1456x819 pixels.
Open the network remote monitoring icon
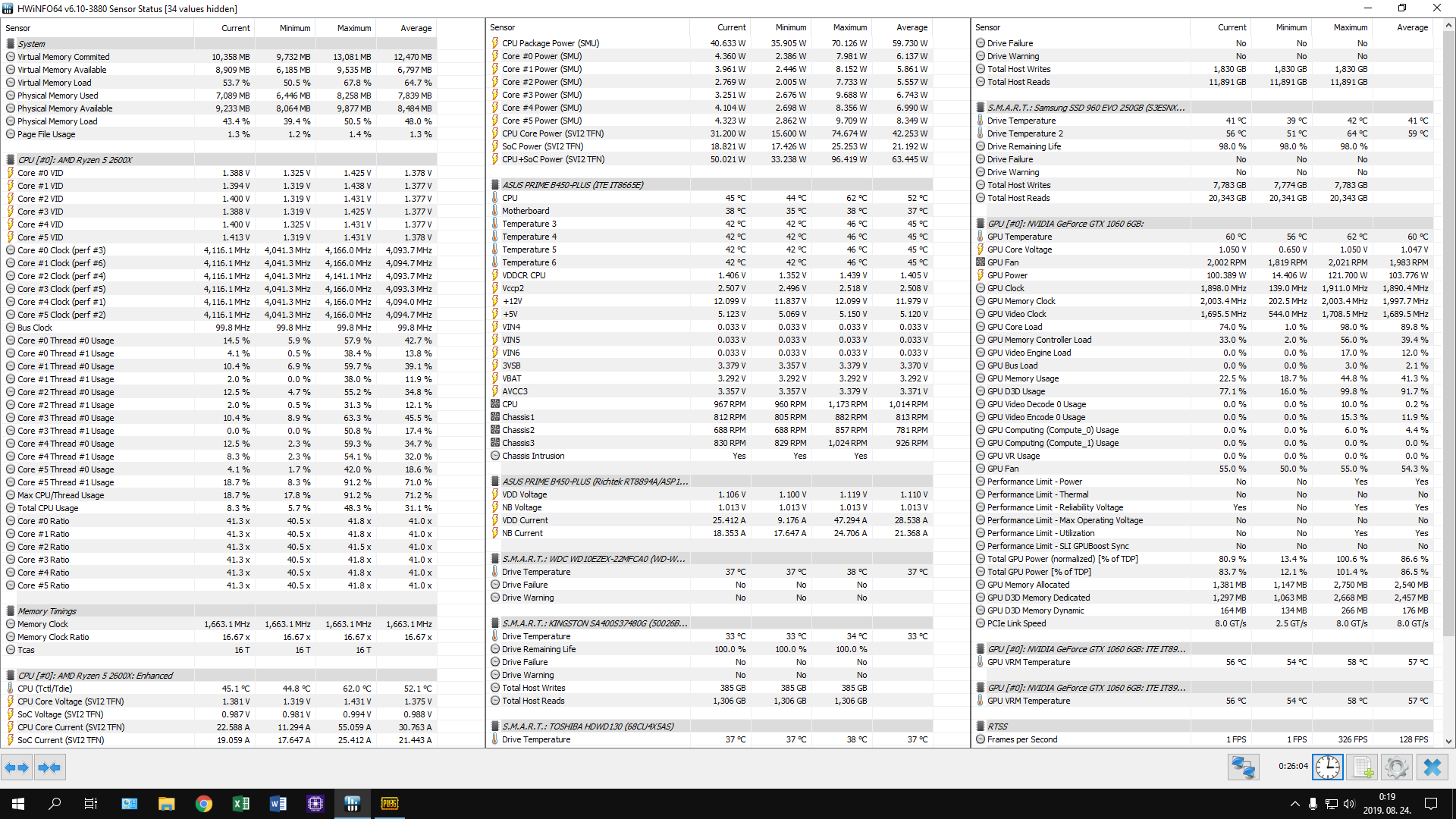(1243, 767)
